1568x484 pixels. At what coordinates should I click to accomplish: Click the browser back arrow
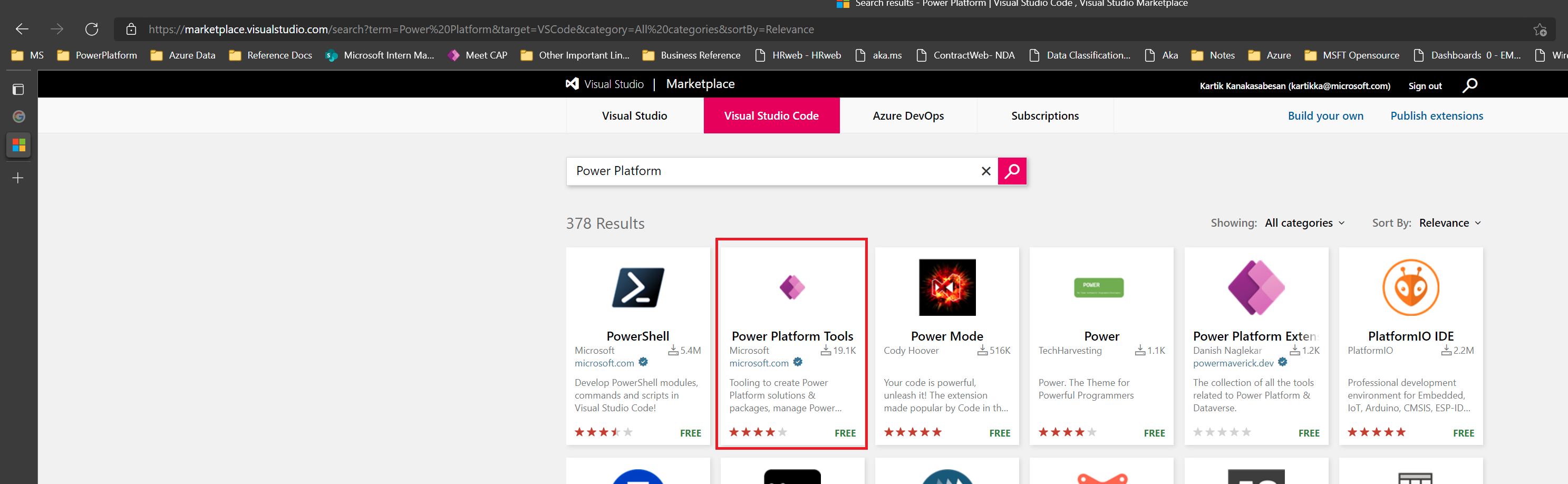click(22, 29)
